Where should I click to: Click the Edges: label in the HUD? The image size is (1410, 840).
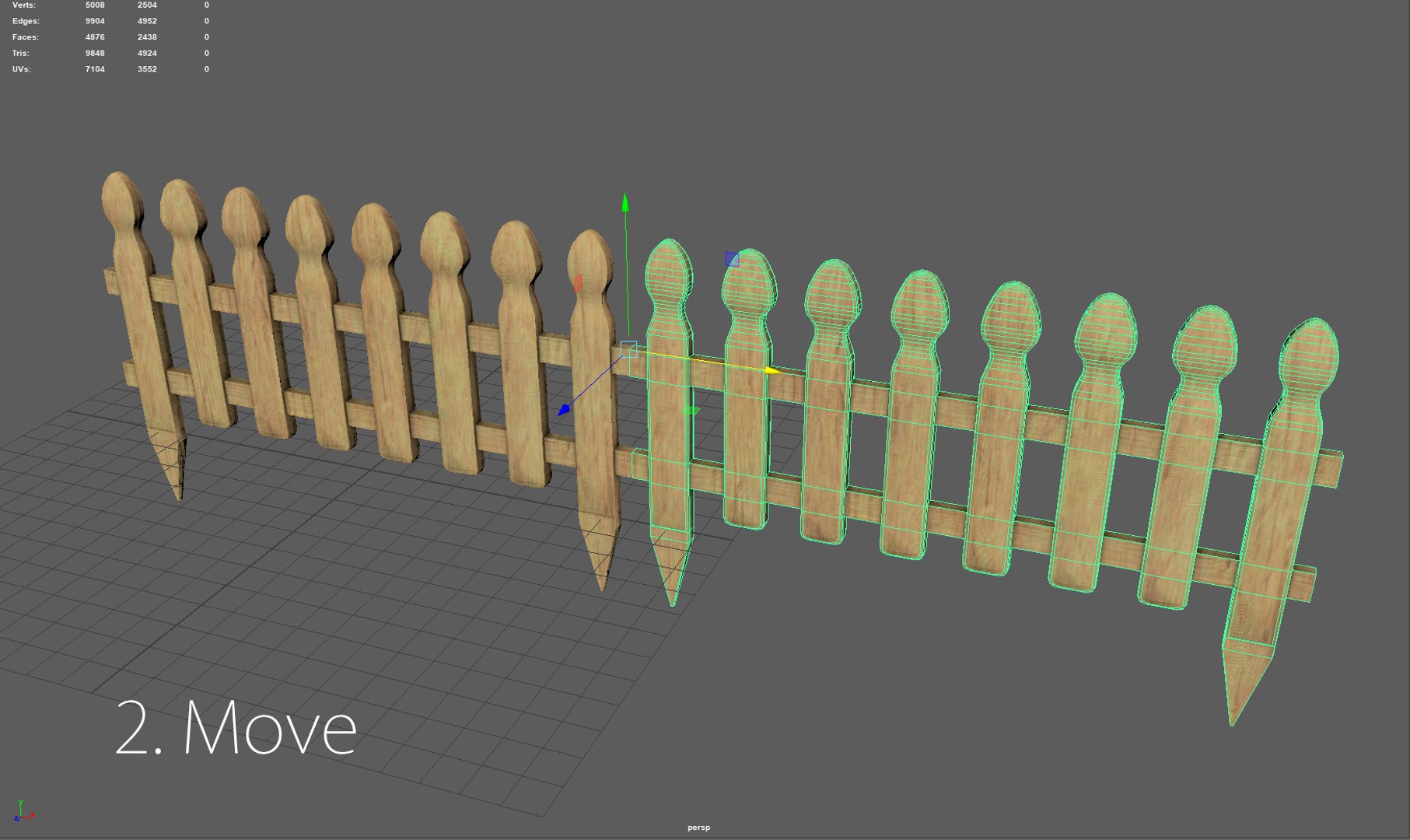pyautogui.click(x=26, y=21)
